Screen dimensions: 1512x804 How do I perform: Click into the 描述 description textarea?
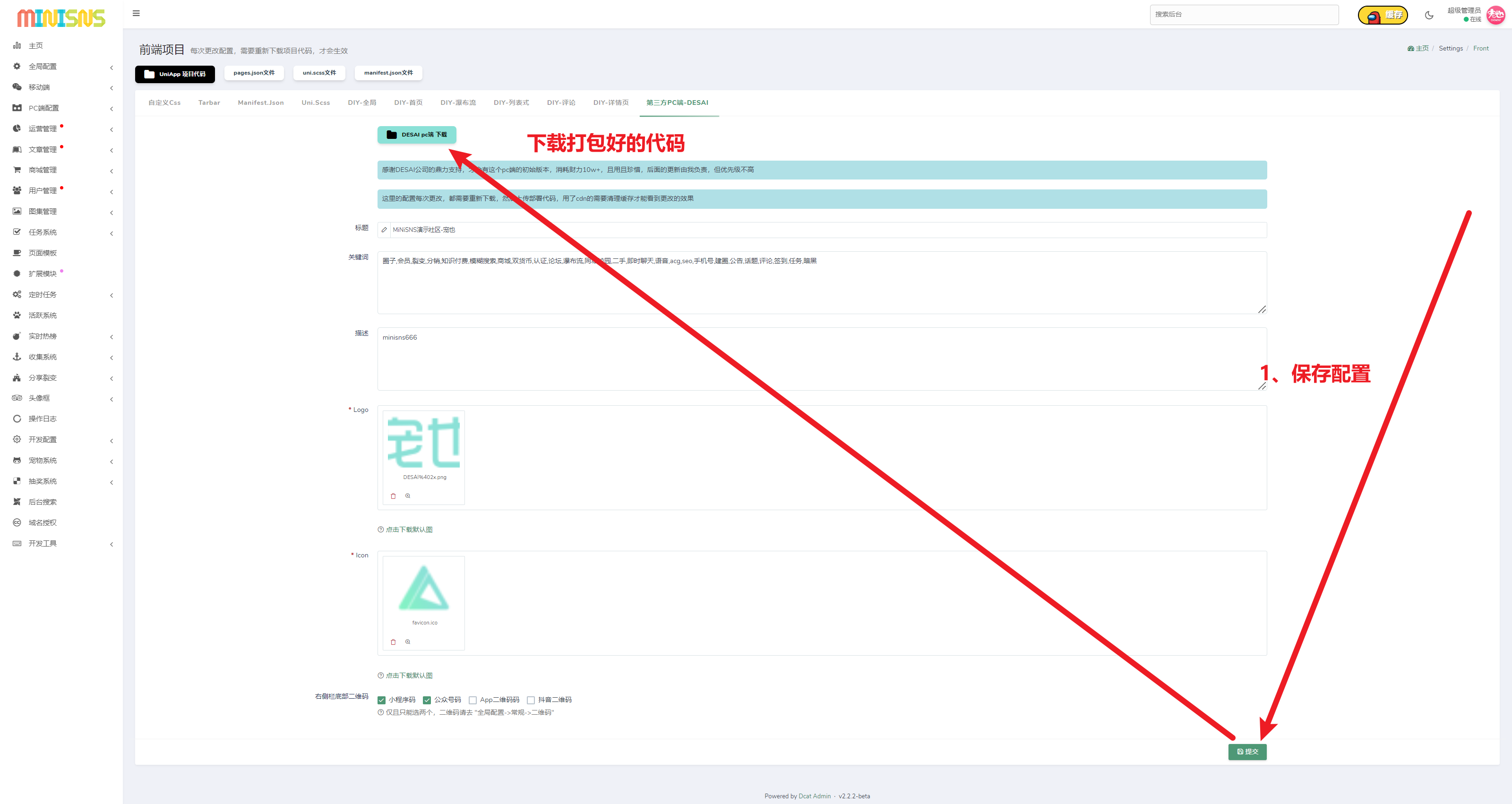coord(822,359)
